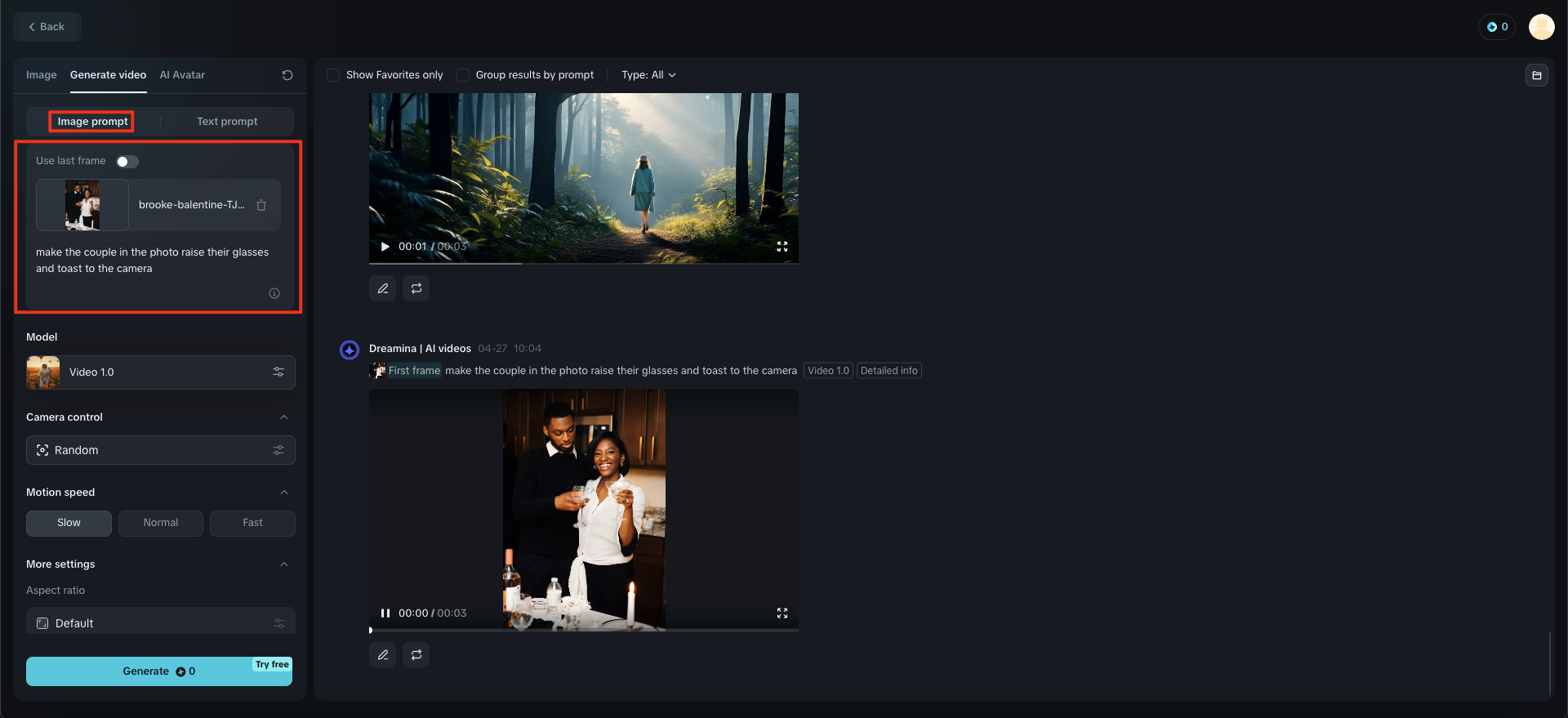Screen dimensions: 1568x718
Task: Toggle the Use last frame switch
Action: coord(127,162)
